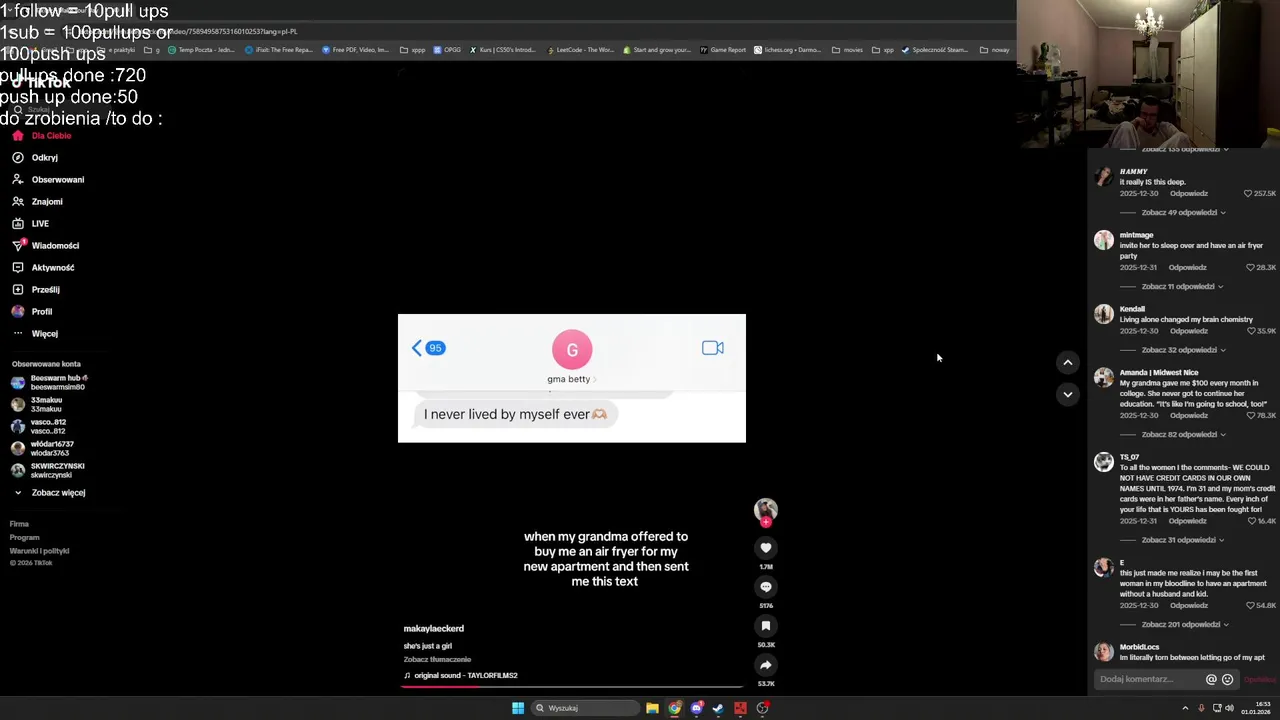The height and width of the screenshot is (720, 1280).
Task: Go to the previous video with up arrow
Action: click(x=1067, y=363)
